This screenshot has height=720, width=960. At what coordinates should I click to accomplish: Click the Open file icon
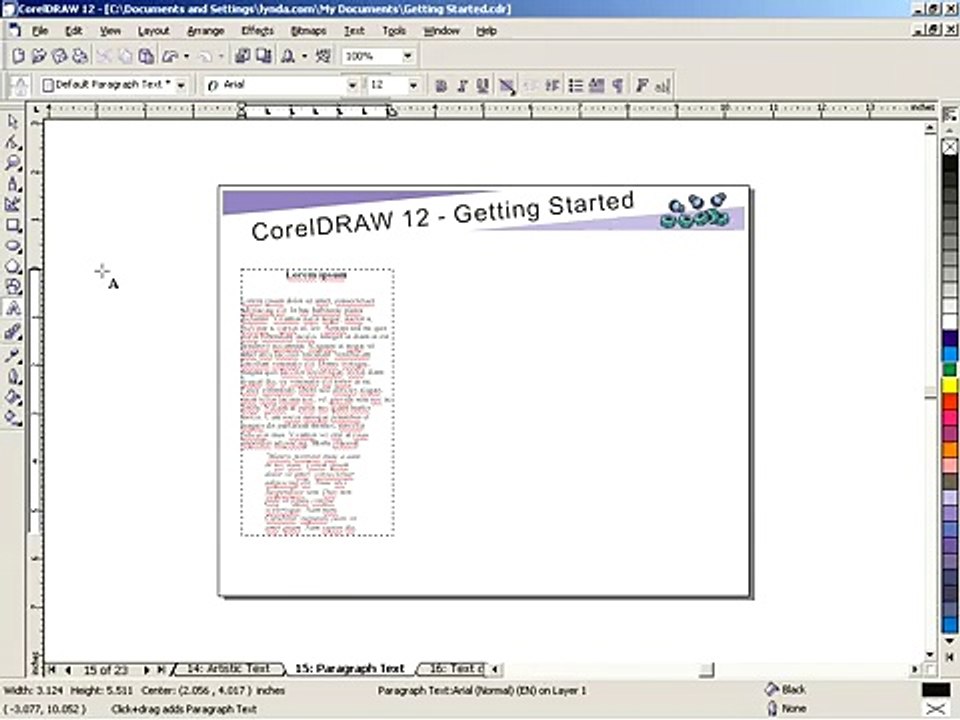[x=39, y=56]
